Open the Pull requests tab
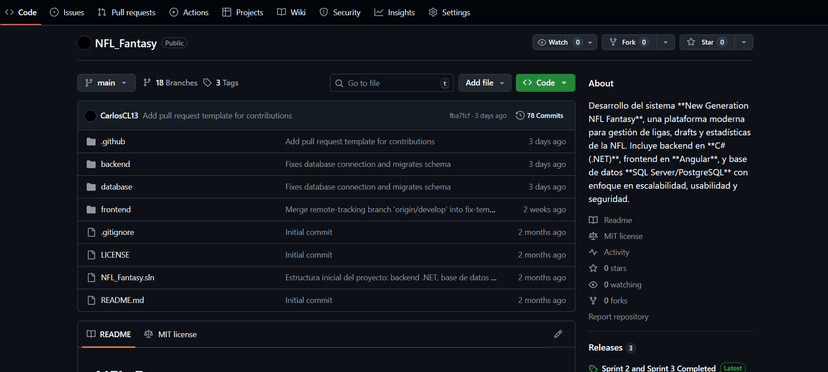The image size is (828, 372). pyautogui.click(x=127, y=12)
